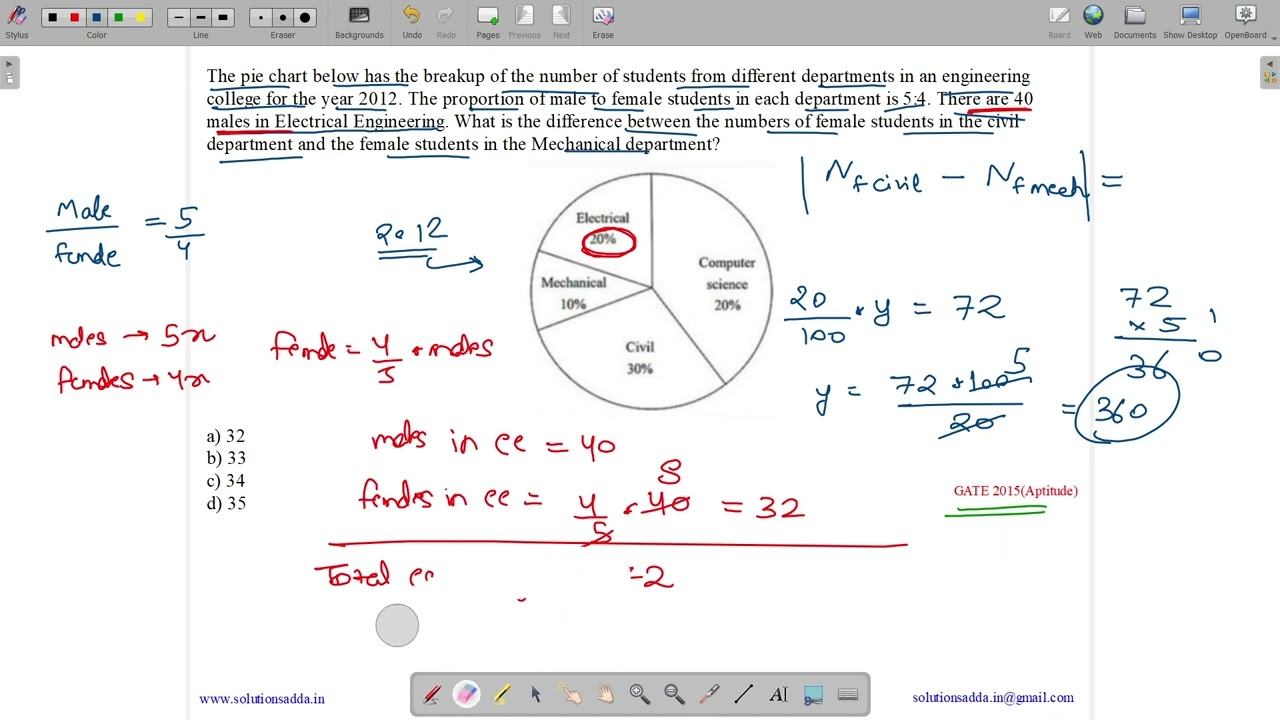Click the Computer science 20% pie slice

tap(727, 283)
